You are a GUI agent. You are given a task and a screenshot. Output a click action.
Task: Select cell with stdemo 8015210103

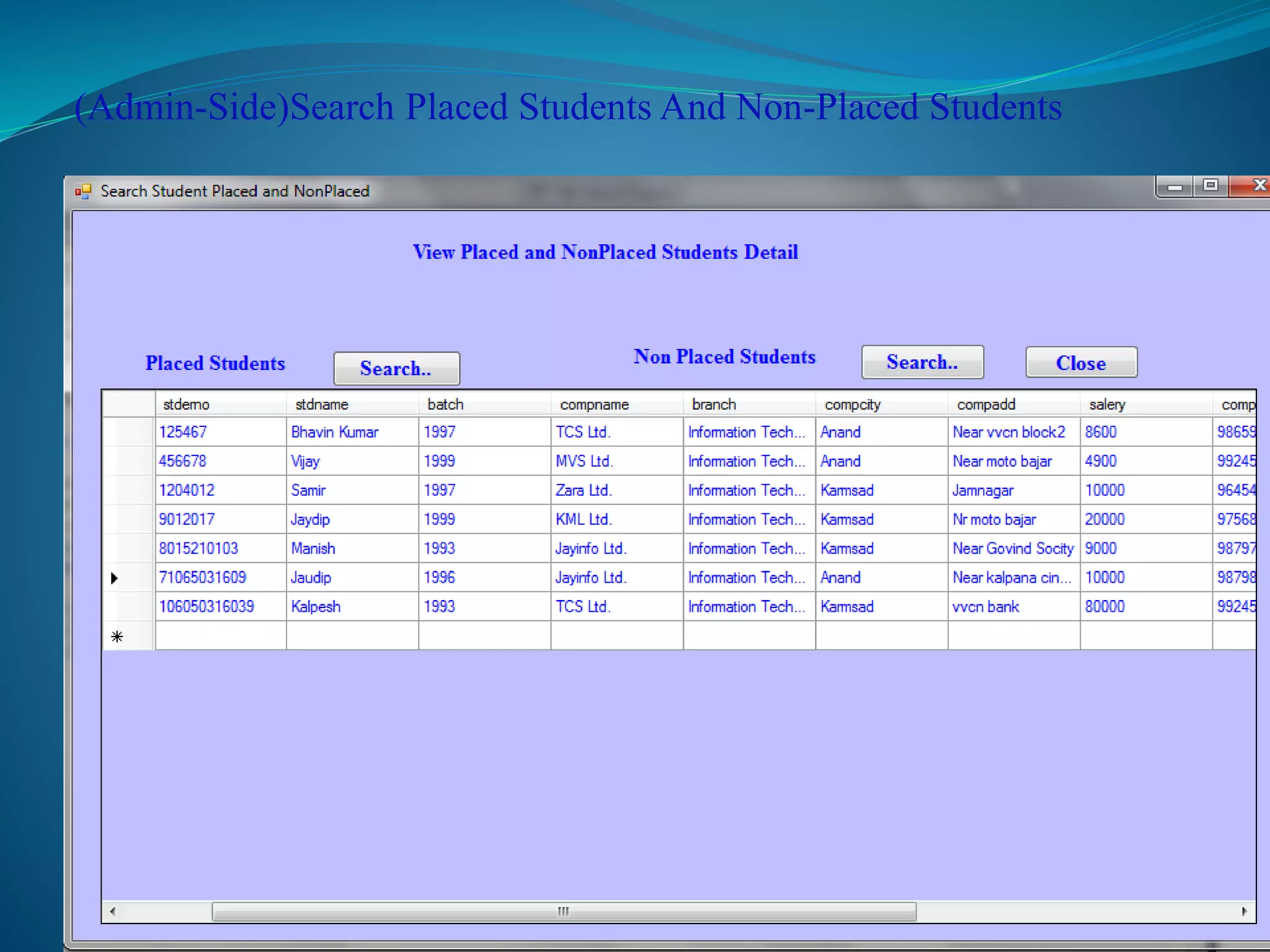click(221, 549)
